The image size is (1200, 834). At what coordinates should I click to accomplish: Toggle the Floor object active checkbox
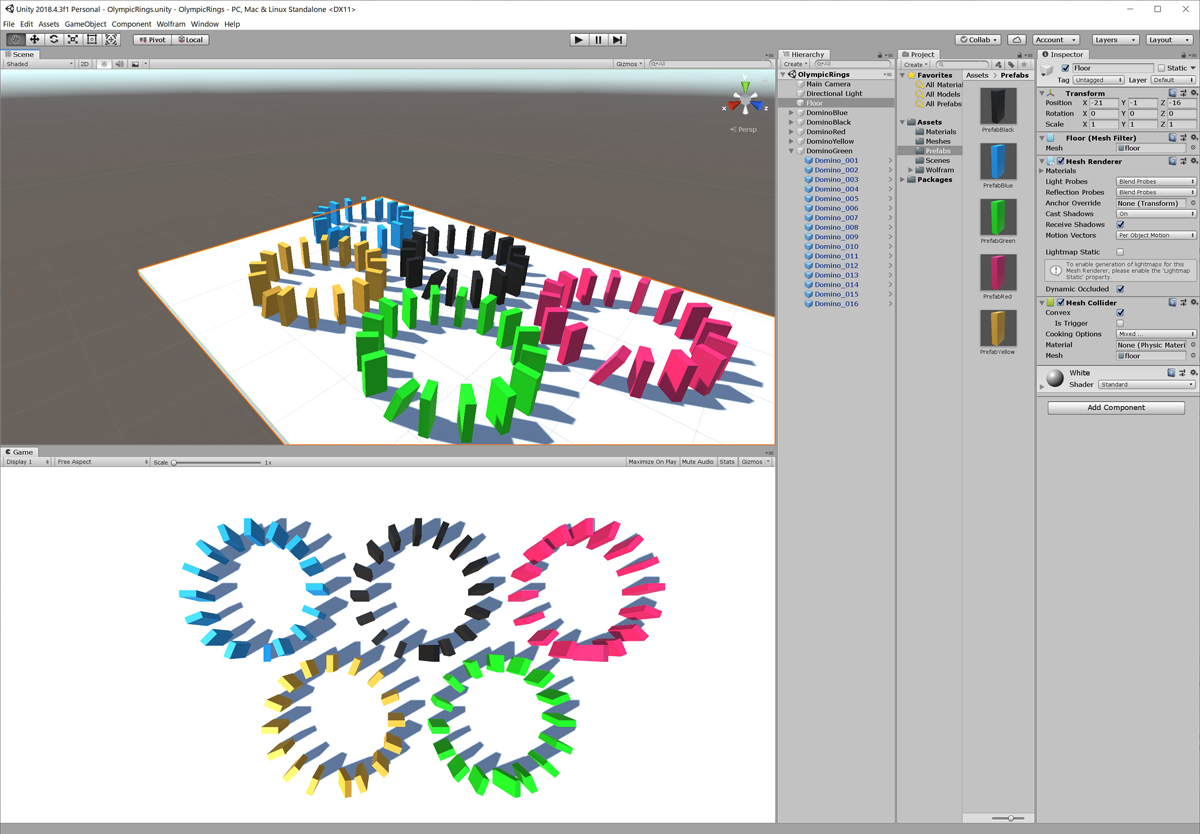pyautogui.click(x=1065, y=68)
